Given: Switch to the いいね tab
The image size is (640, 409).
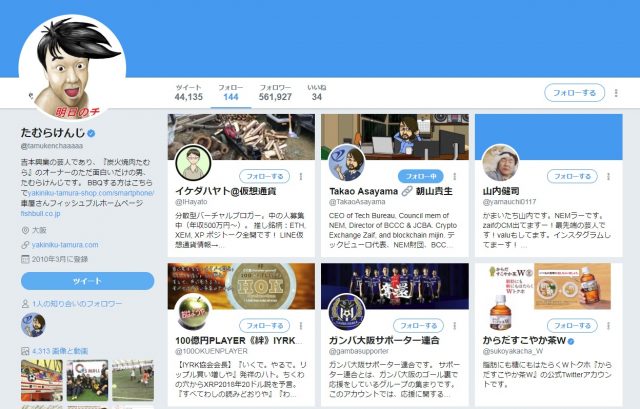Looking at the screenshot, I should pyautogui.click(x=316, y=92).
